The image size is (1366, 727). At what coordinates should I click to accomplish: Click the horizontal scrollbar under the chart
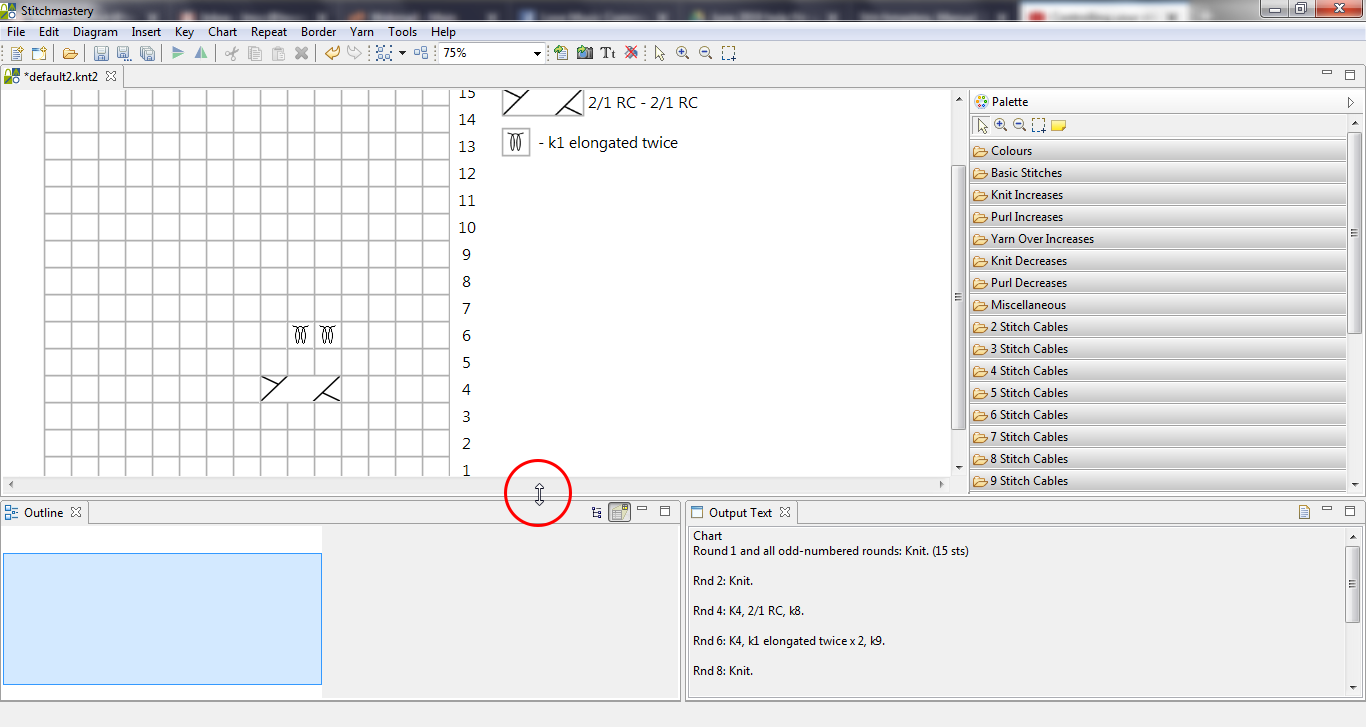475,484
